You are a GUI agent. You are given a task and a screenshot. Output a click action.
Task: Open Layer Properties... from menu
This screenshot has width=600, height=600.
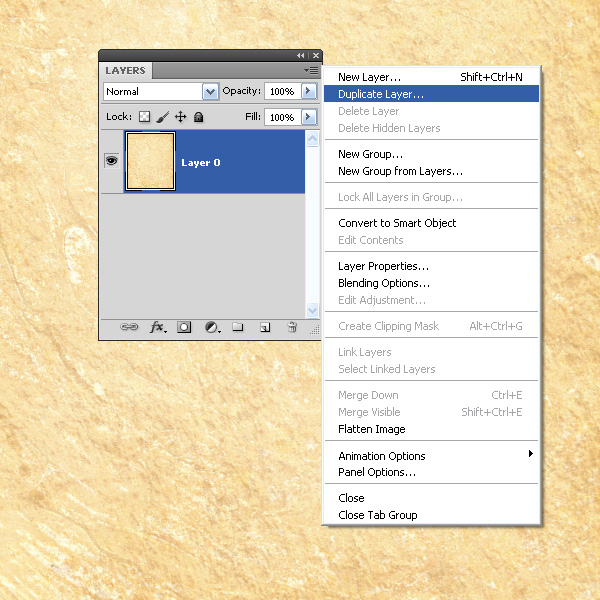(x=431, y=266)
